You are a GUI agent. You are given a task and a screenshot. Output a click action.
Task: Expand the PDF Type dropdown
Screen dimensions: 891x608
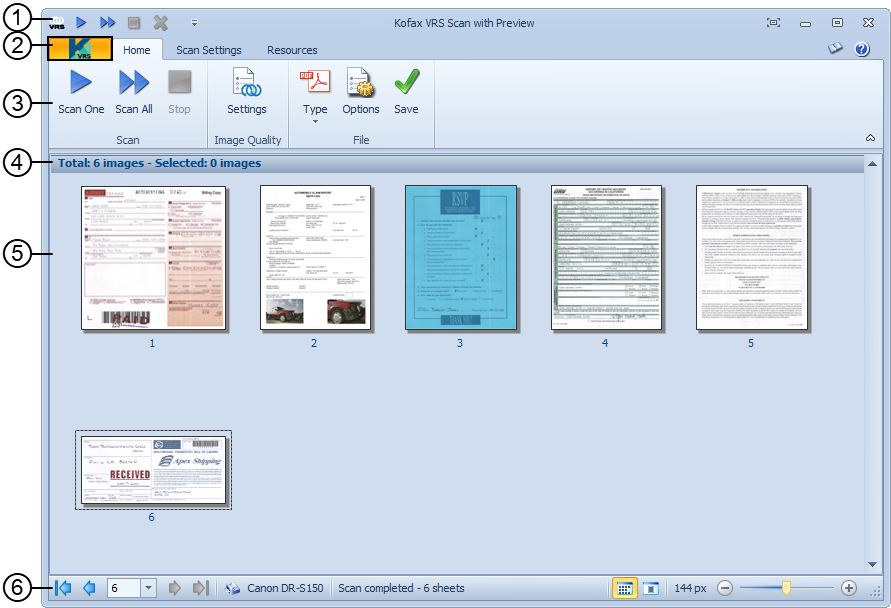(x=315, y=121)
